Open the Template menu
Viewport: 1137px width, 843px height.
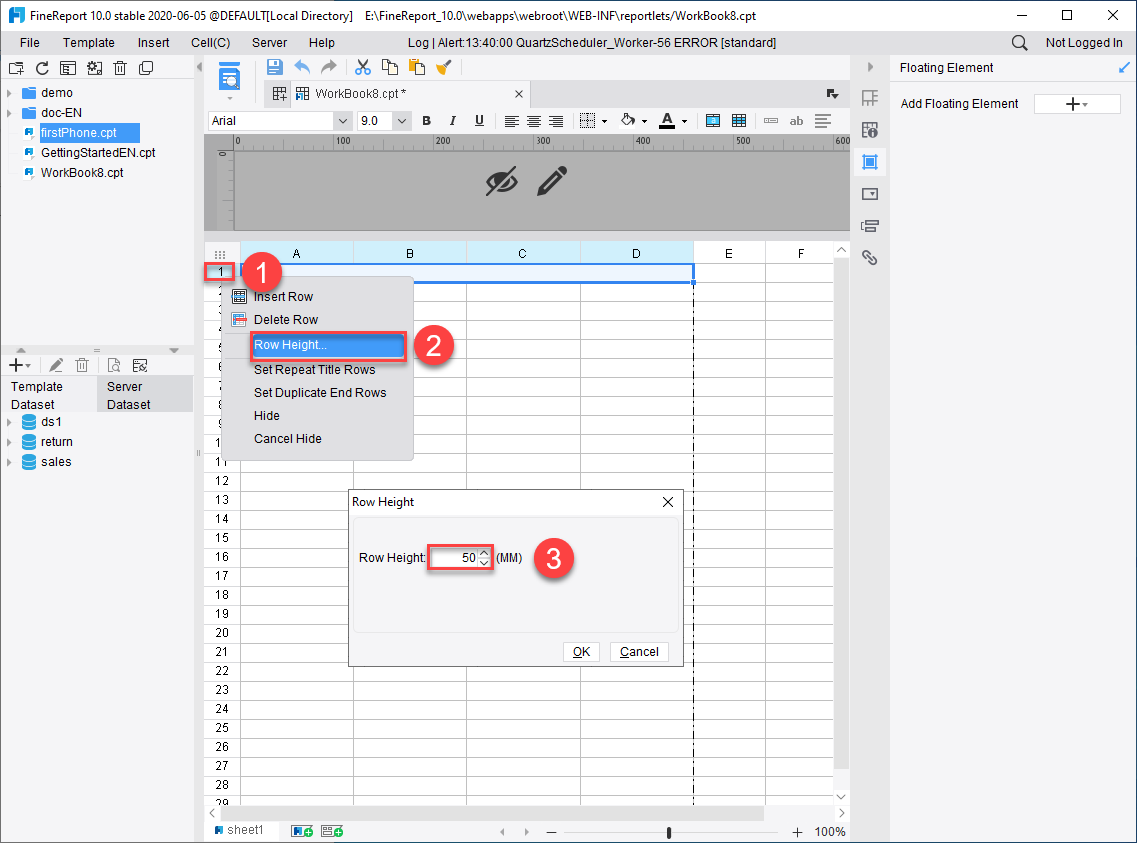point(88,43)
